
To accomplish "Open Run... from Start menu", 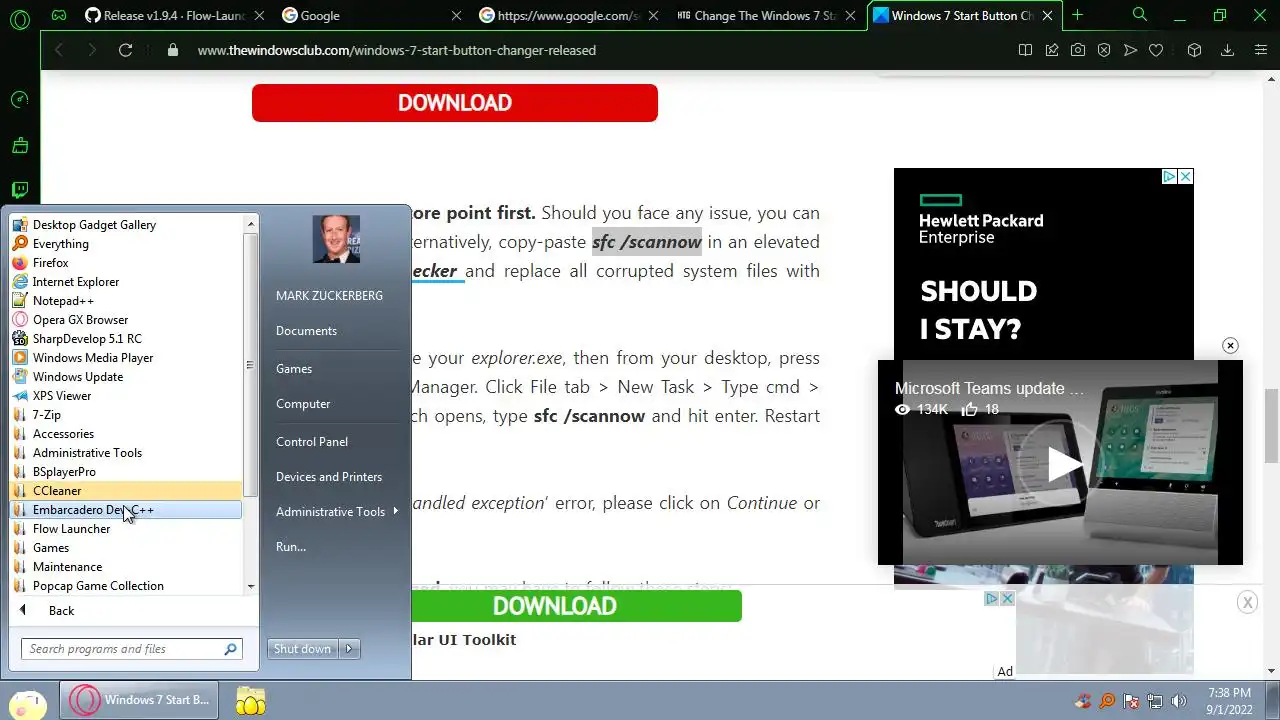I will 291,546.
